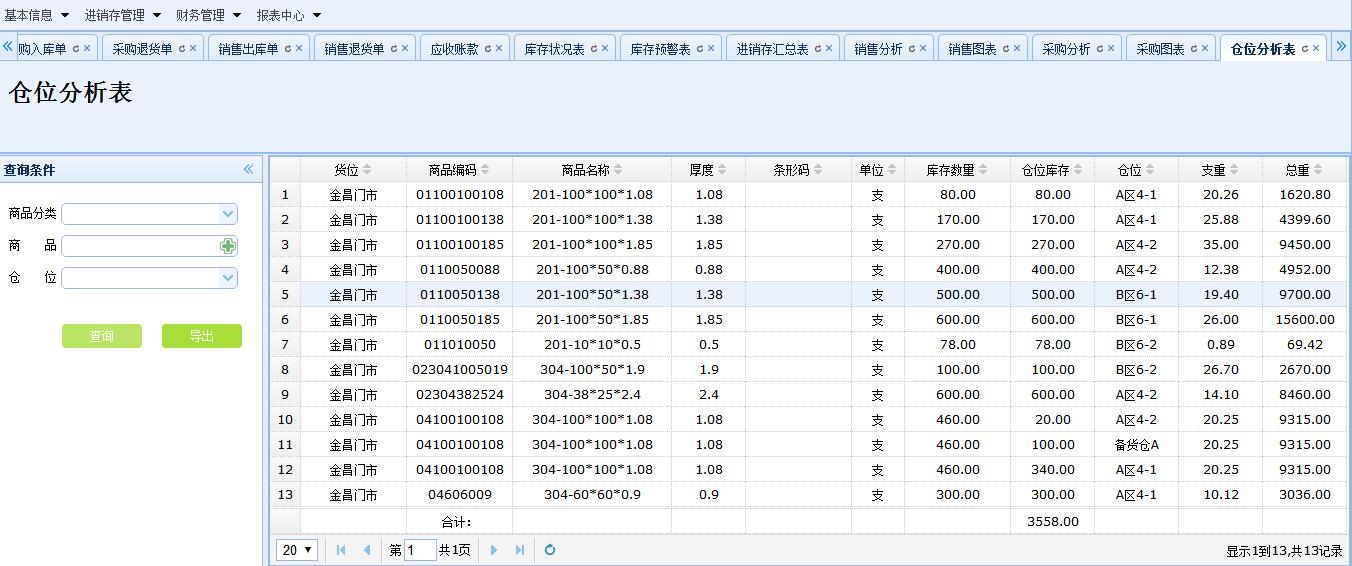This screenshot has width=1352, height=566.
Task: Click the 导出 button
Action: click(202, 336)
